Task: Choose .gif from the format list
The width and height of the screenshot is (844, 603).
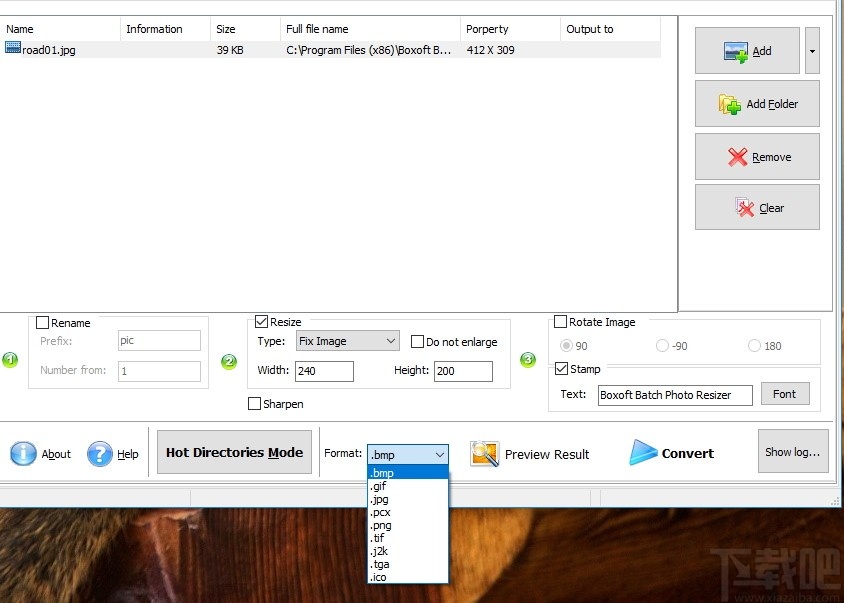Action: tap(408, 486)
